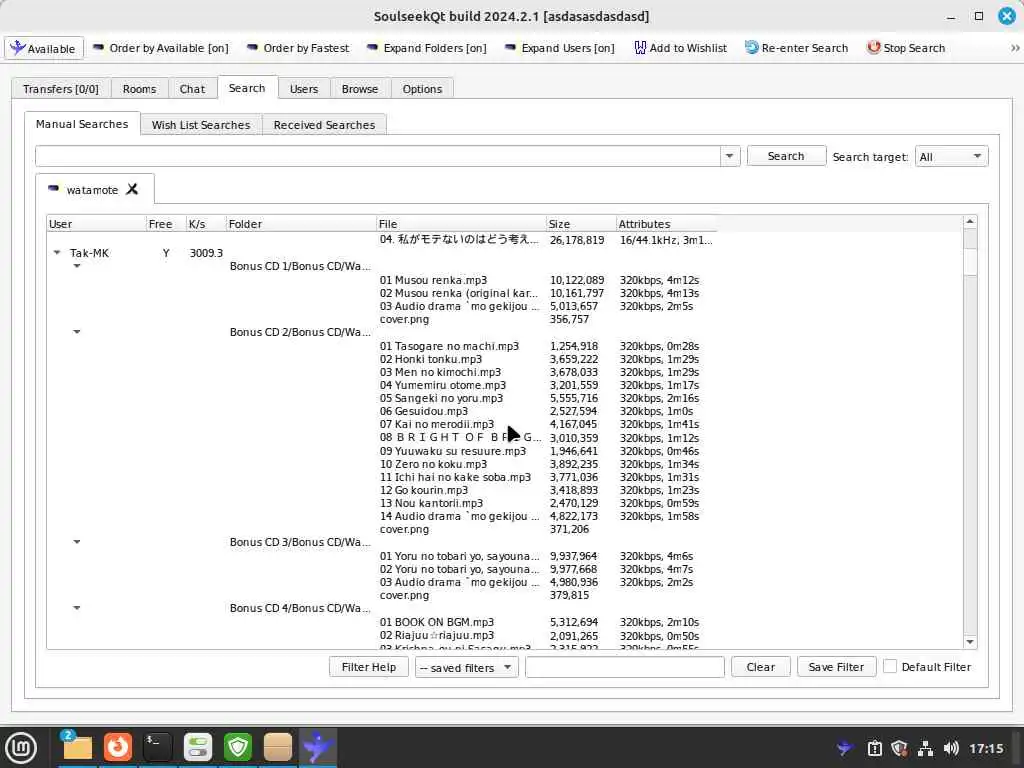
Task: Show more toolbar items chevron
Action: click(x=1015, y=48)
